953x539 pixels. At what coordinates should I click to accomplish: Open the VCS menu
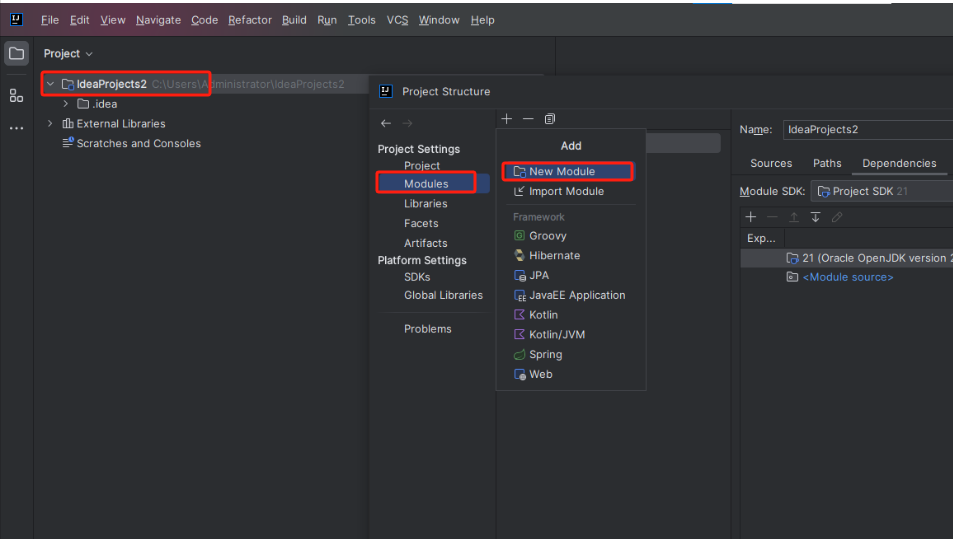click(397, 20)
